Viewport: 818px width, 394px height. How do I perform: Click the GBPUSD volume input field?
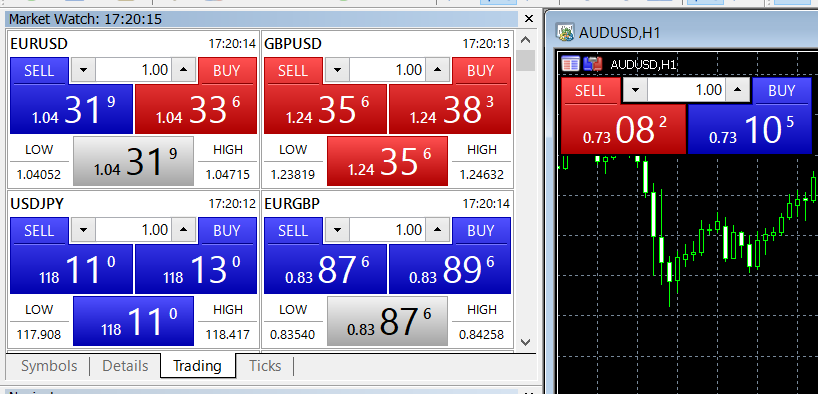(388, 70)
